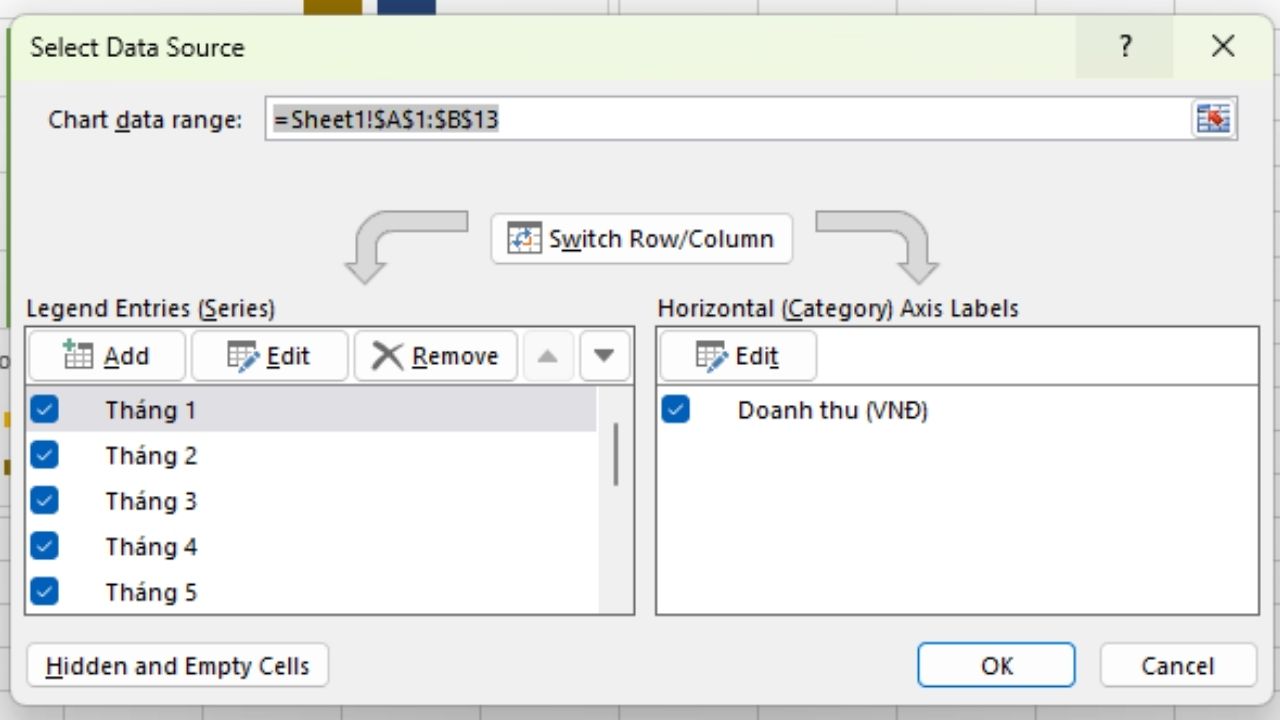The width and height of the screenshot is (1280, 720).
Task: Open the dialog help question mark
Action: tap(1125, 46)
